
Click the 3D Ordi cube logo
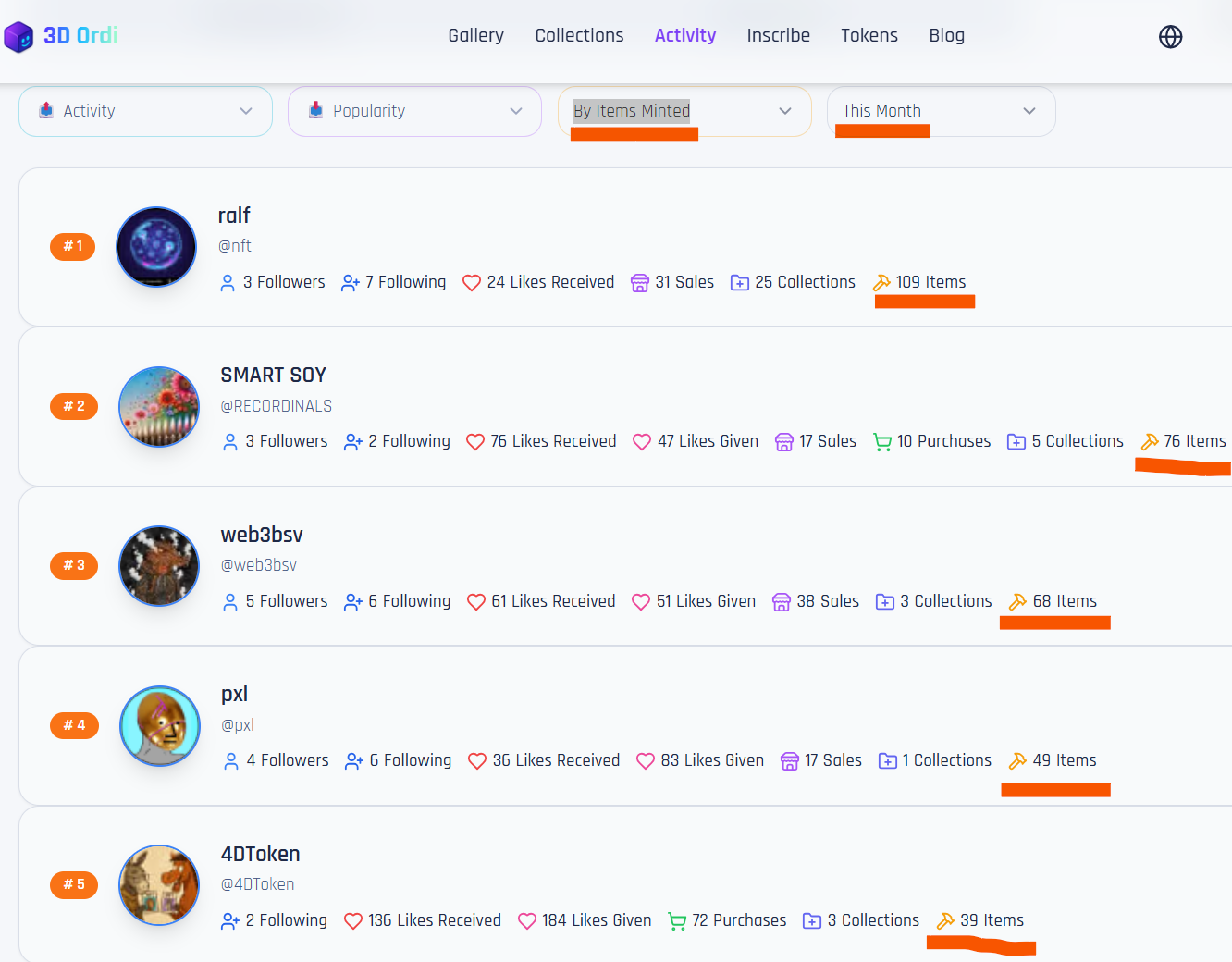pos(18,37)
